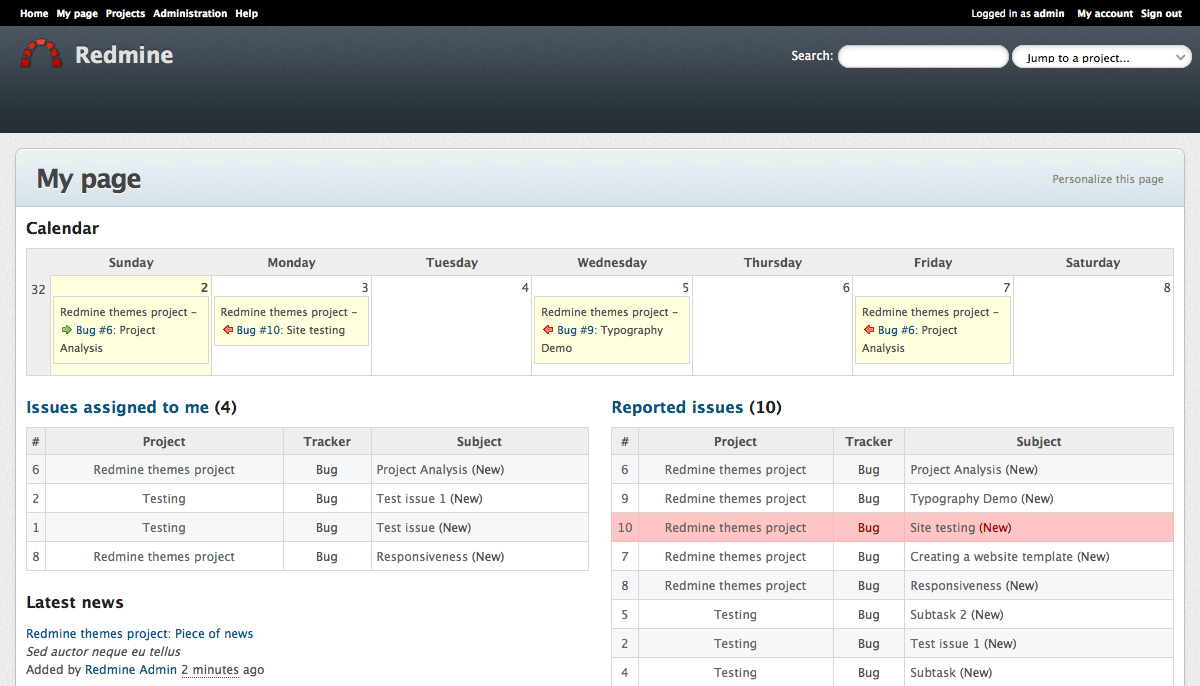
Task: Click the 'Wednesday' calendar column header
Action: (612, 262)
